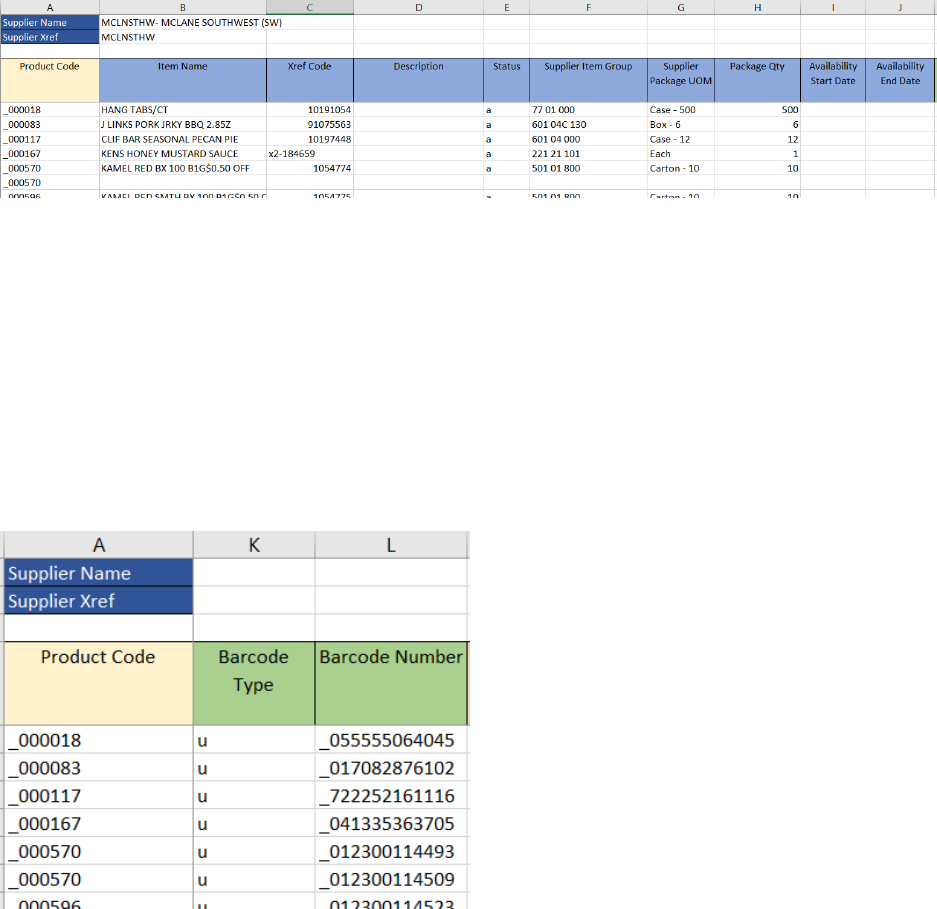Viewport: 937px width, 909px height.
Task: Select barcode _017082876102 cell
Action: pyautogui.click(x=391, y=768)
